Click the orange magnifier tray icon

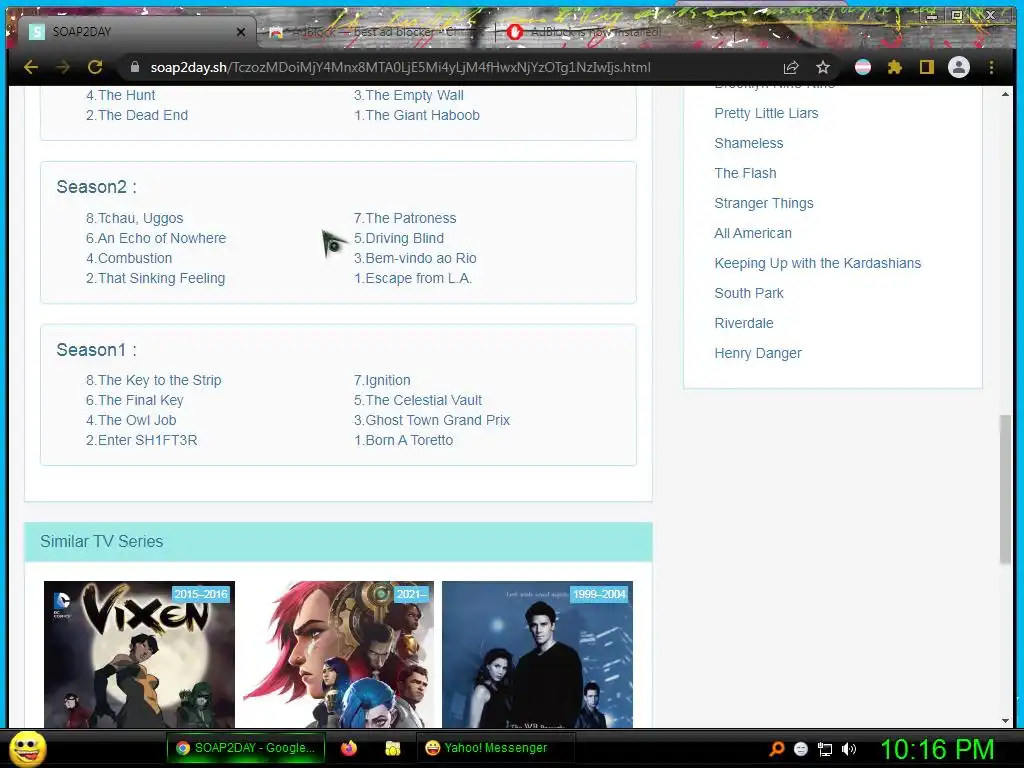[777, 749]
